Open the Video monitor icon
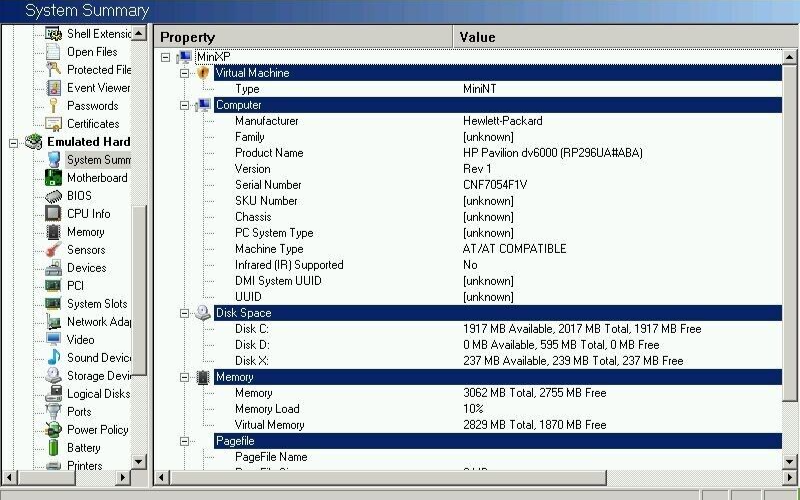Screen dimensions: 800x500 click(53, 340)
